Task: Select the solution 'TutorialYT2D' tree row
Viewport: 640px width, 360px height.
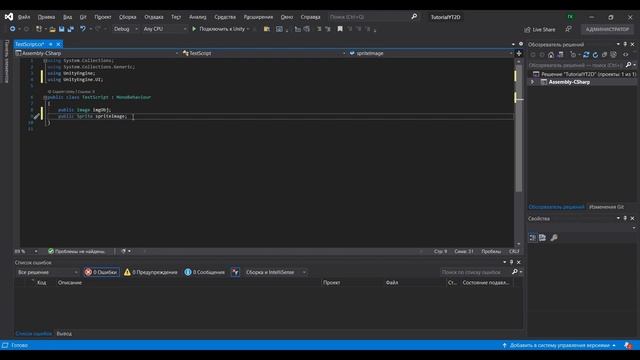Action: click(583, 74)
